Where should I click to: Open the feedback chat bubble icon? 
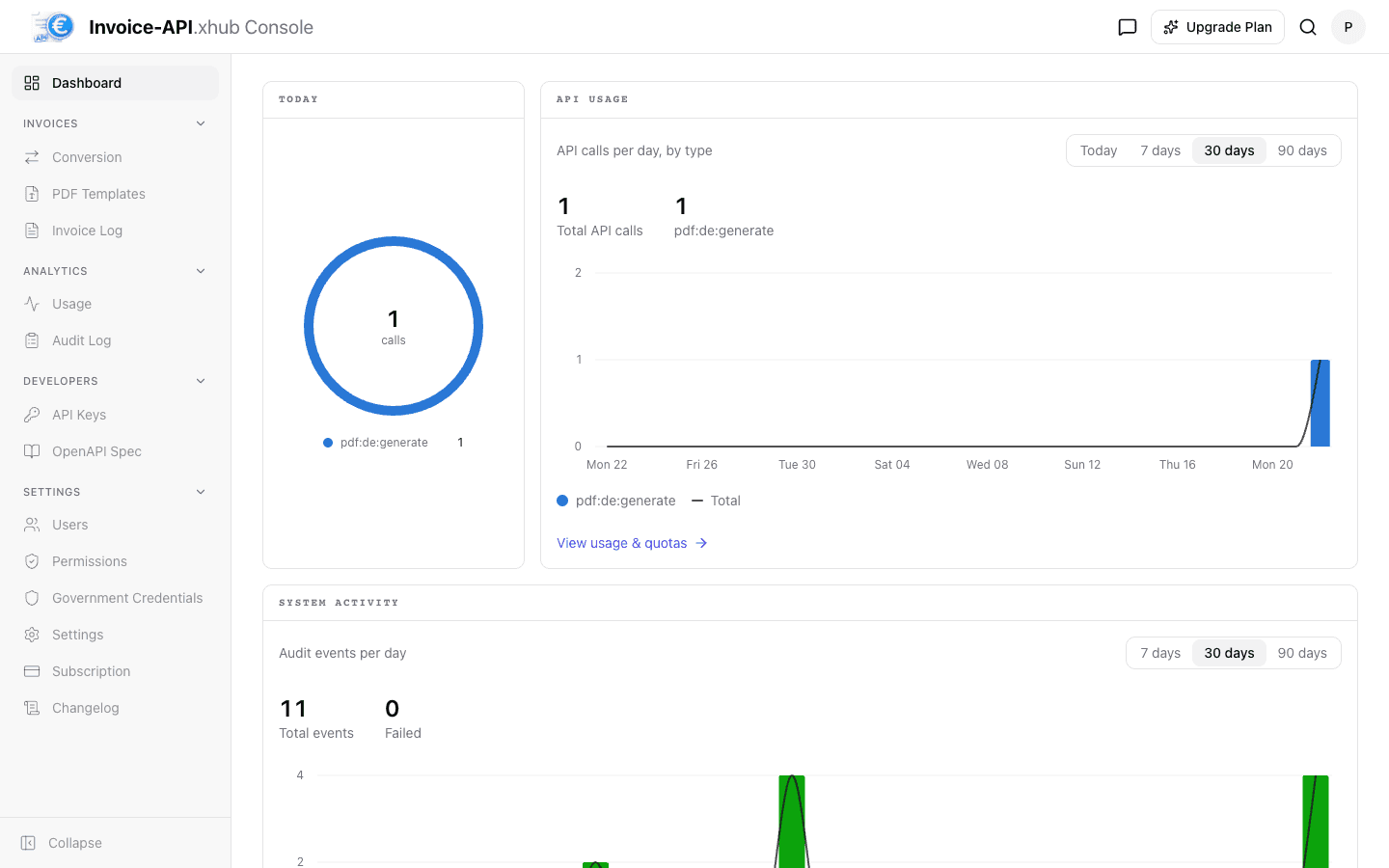click(x=1128, y=27)
